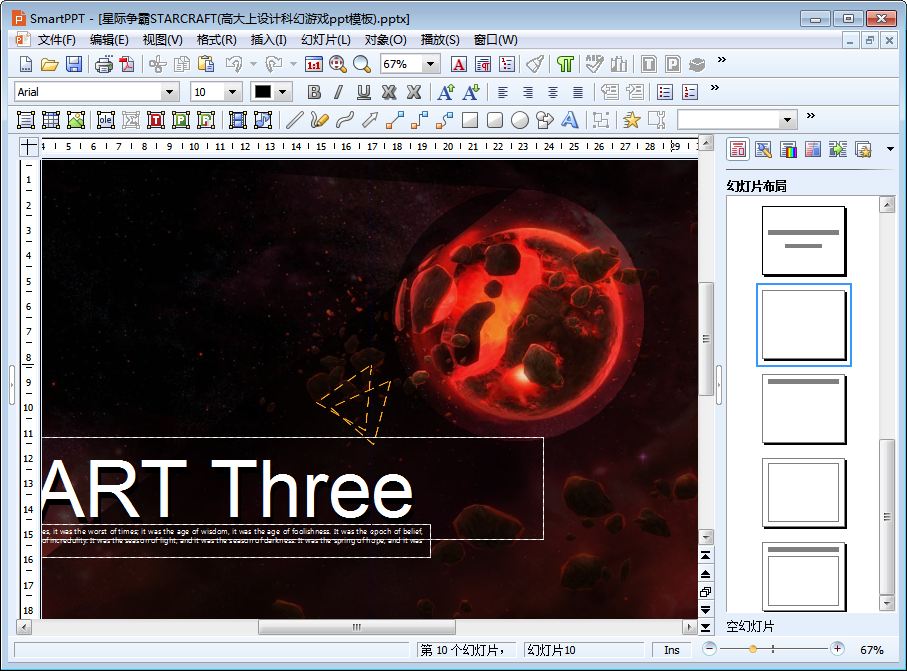Insert an OLE object frame
This screenshot has height=671, width=907.
105,120
